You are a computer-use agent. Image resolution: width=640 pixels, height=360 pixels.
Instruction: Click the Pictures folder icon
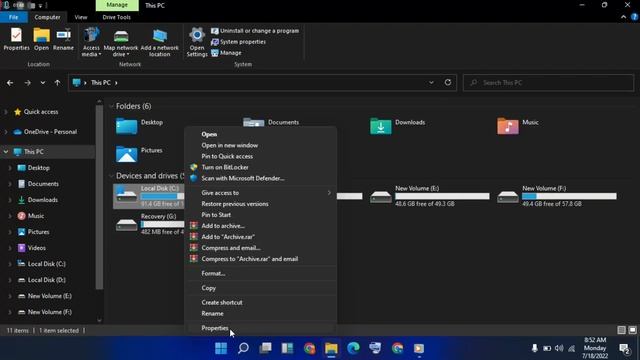(126, 154)
